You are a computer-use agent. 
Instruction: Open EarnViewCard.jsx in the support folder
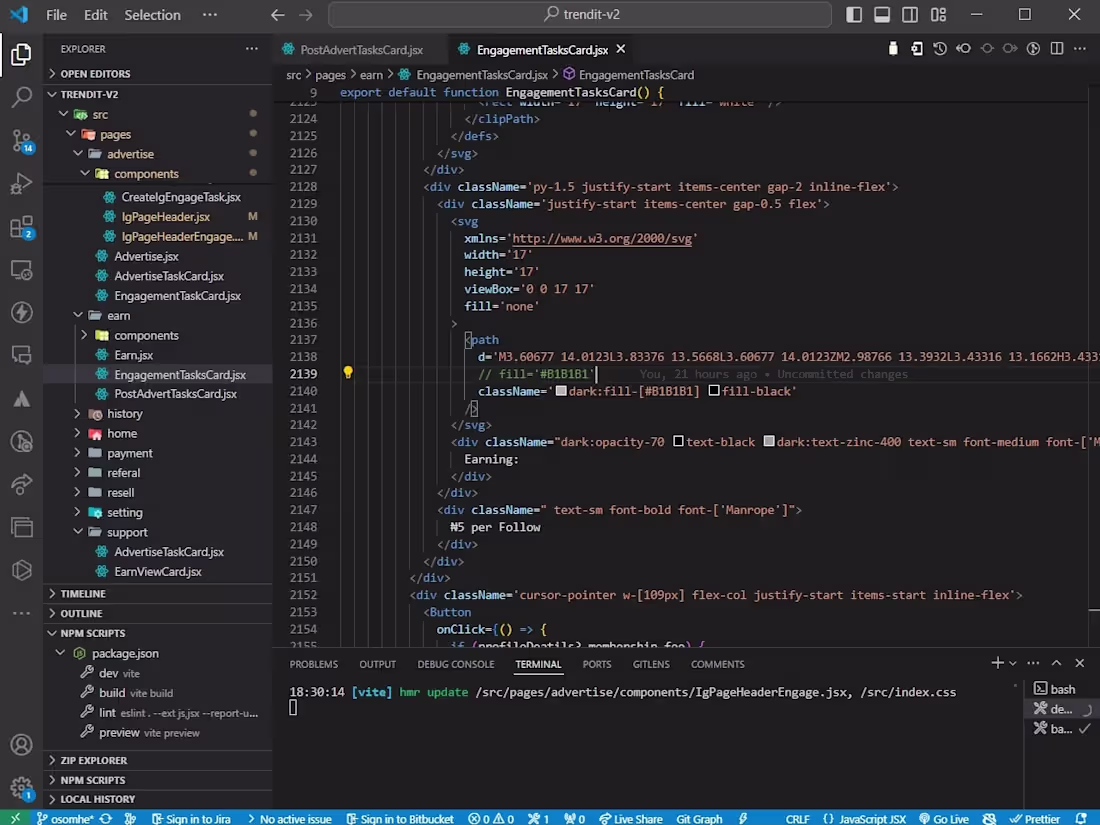(157, 572)
